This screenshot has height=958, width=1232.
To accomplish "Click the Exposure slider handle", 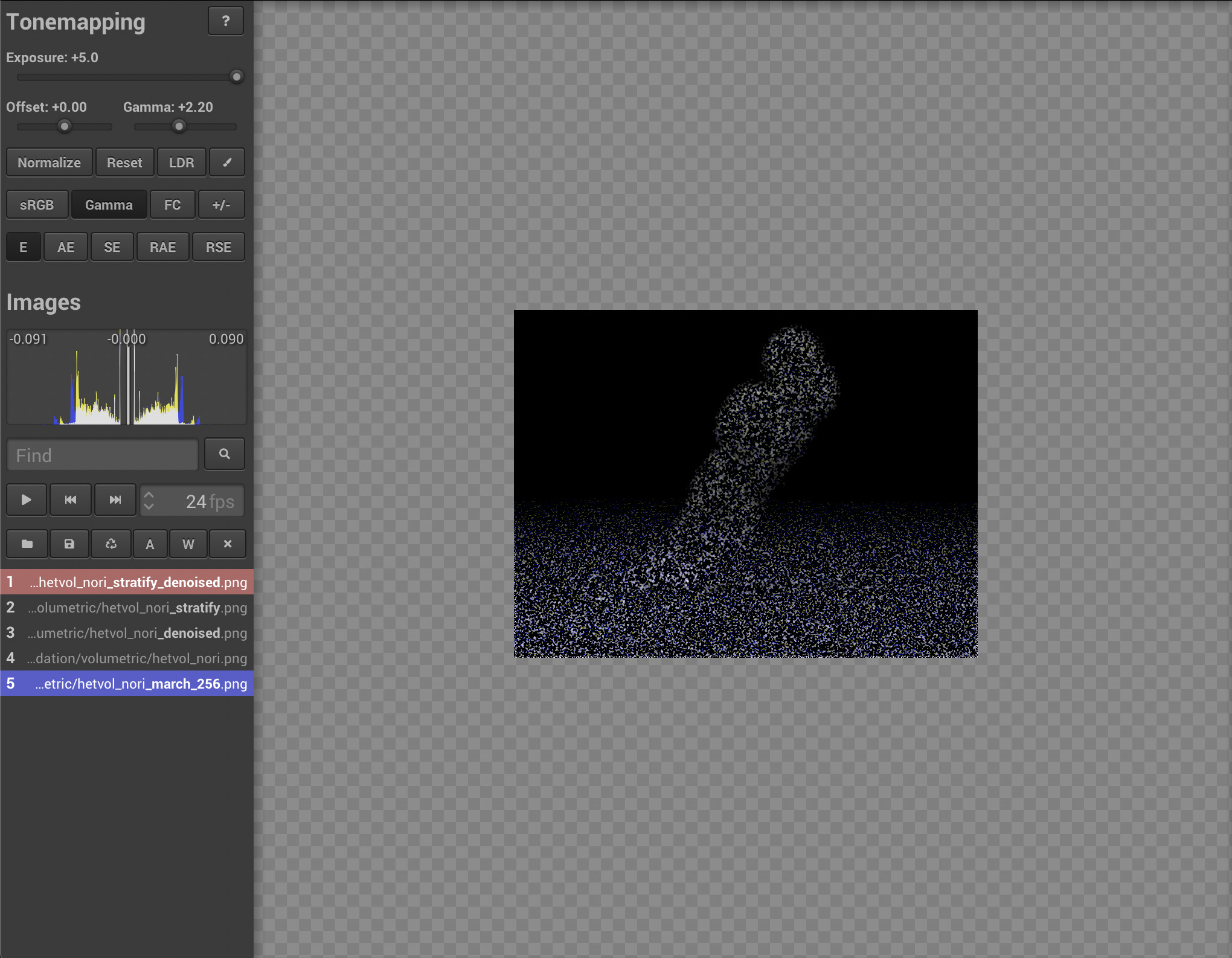I will [237, 77].
